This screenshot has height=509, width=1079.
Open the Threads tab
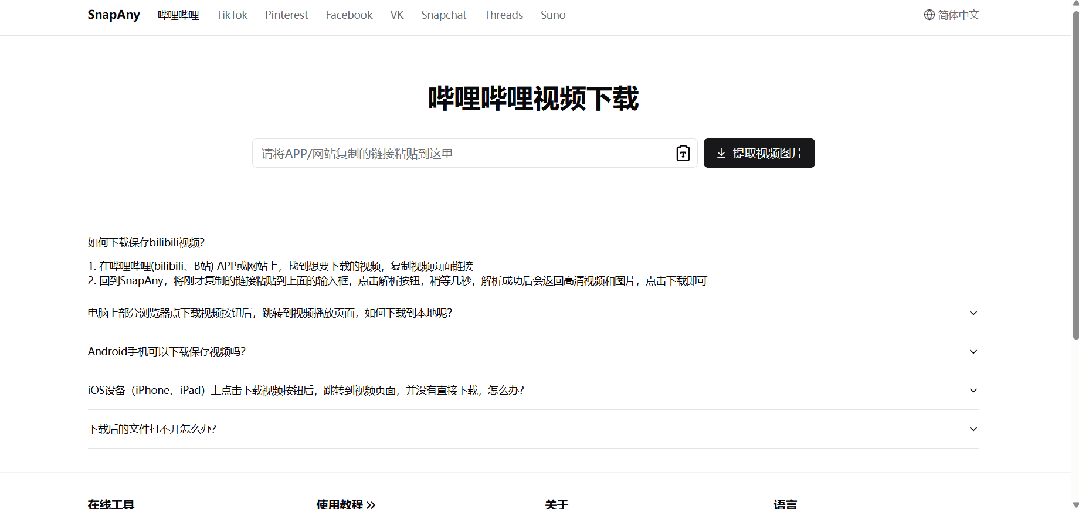pos(503,14)
